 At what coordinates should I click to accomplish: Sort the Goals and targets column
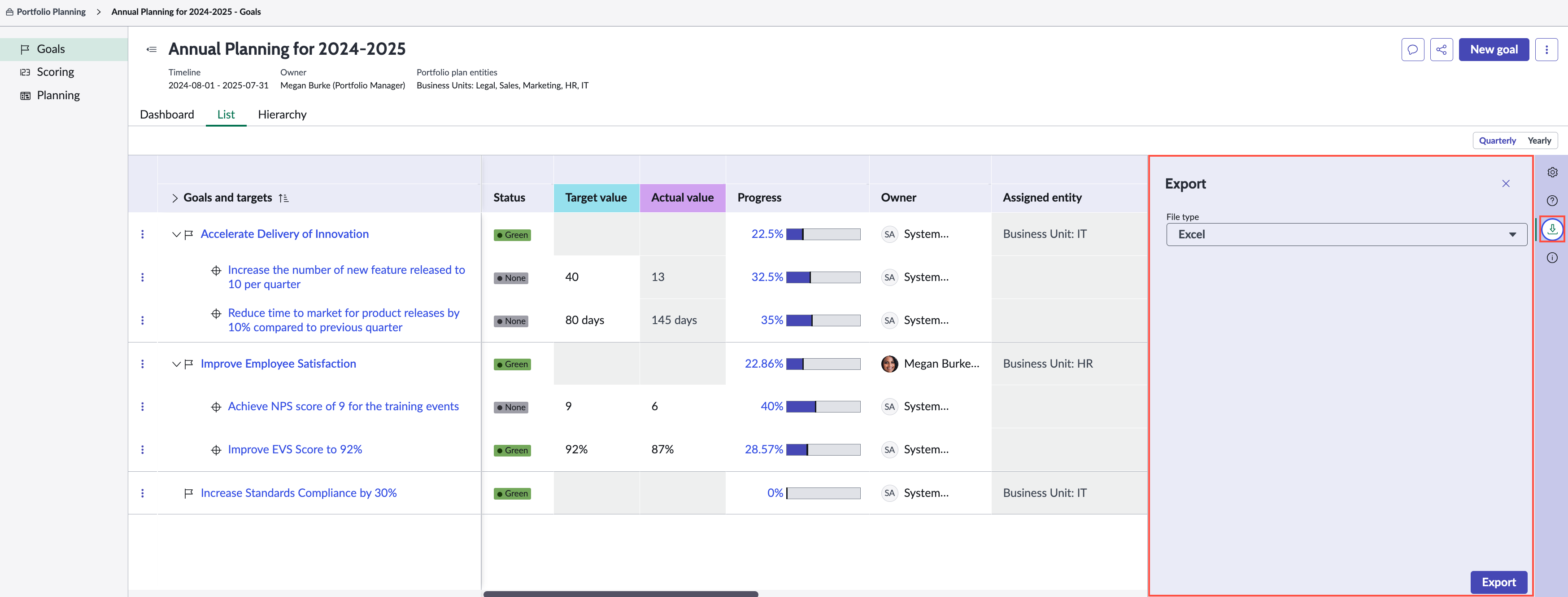[x=283, y=198]
